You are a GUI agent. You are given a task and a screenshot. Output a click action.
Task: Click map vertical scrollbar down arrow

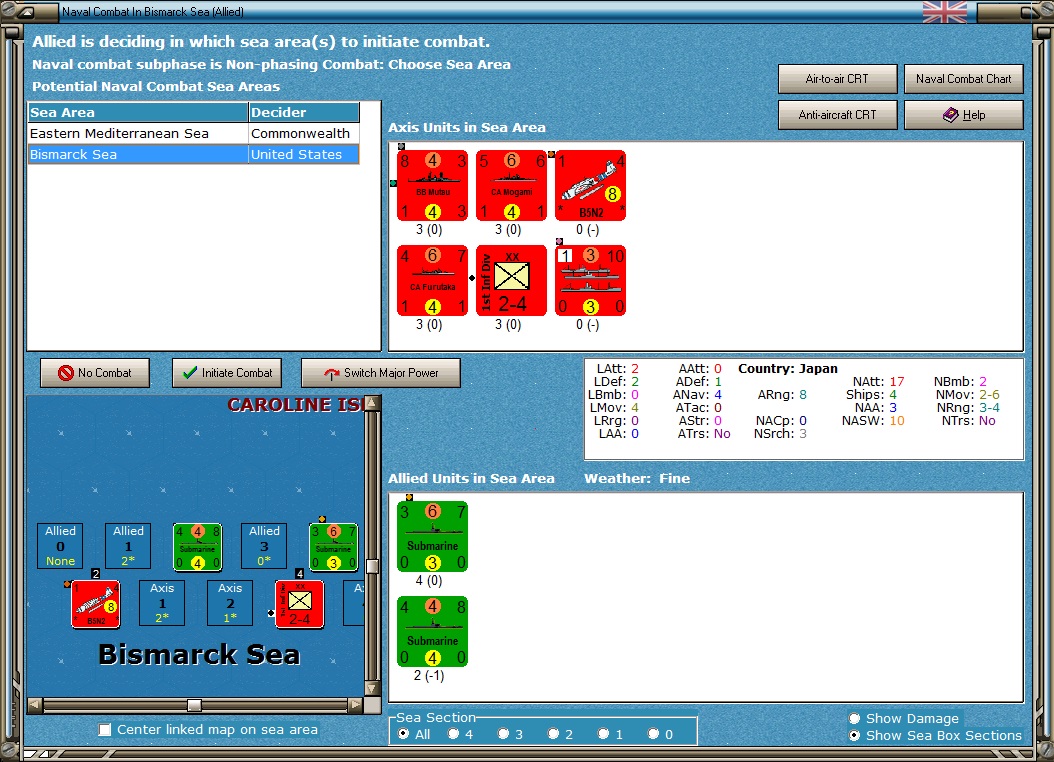pyautogui.click(x=372, y=689)
